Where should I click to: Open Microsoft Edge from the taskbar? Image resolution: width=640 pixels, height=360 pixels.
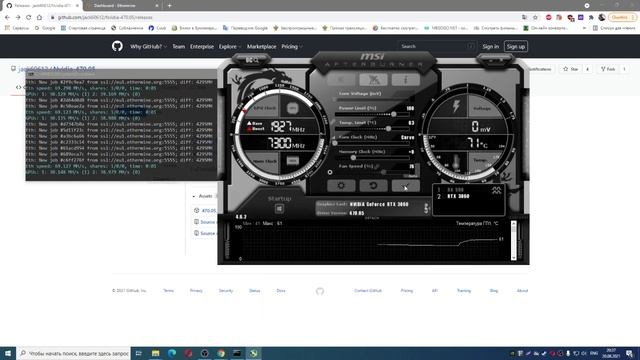(172, 353)
